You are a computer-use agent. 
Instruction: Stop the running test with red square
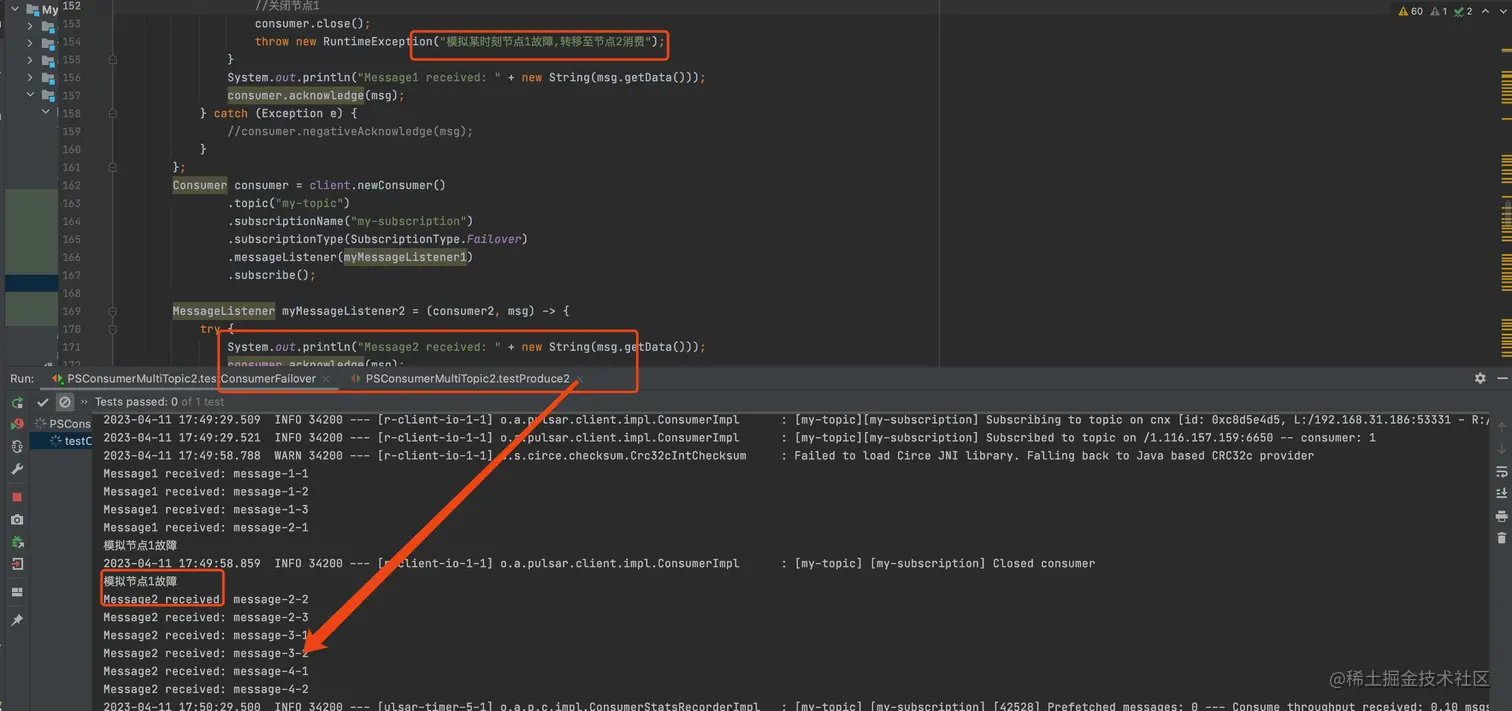pos(17,497)
